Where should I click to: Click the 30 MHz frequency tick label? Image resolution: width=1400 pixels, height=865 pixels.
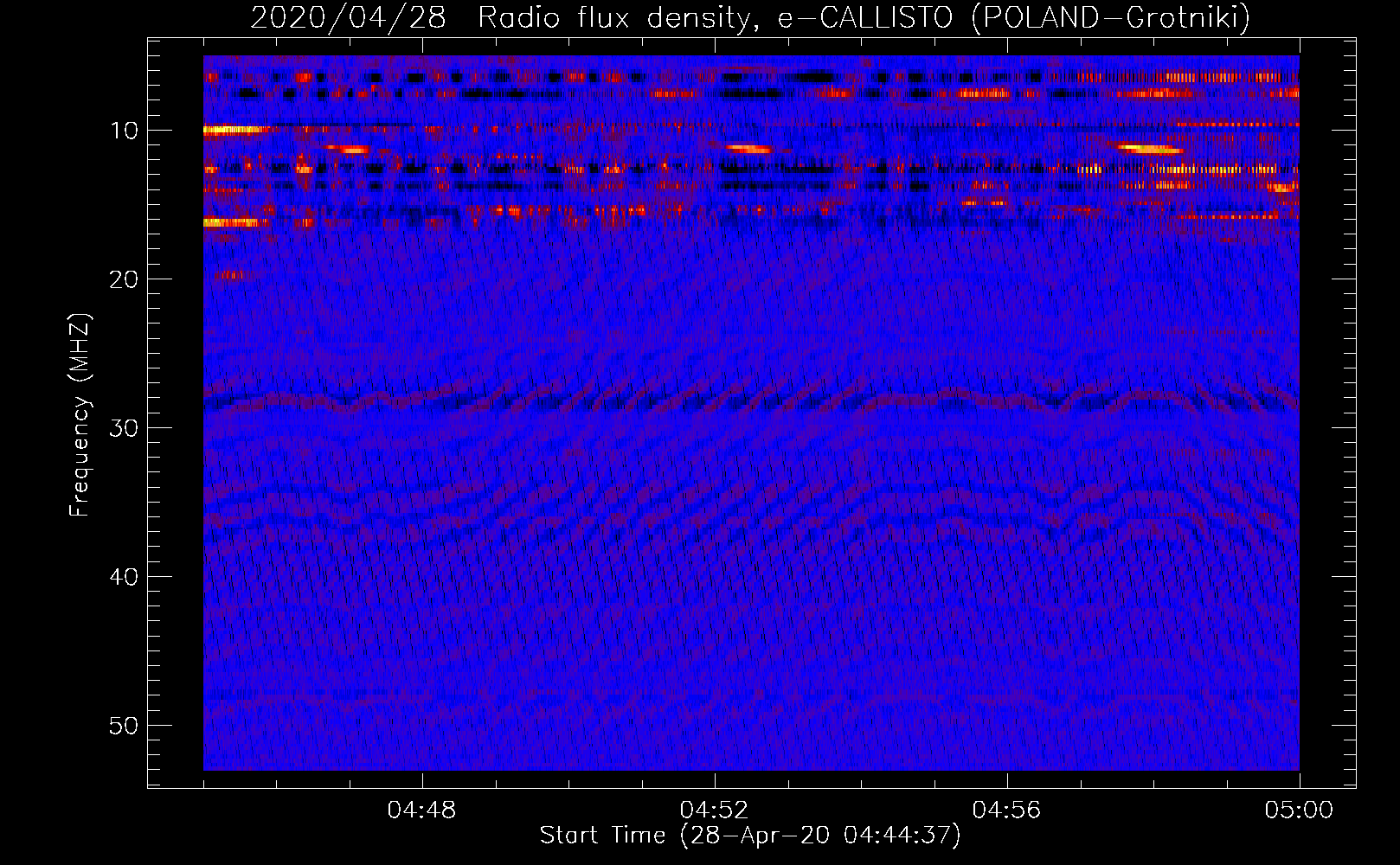click(124, 428)
